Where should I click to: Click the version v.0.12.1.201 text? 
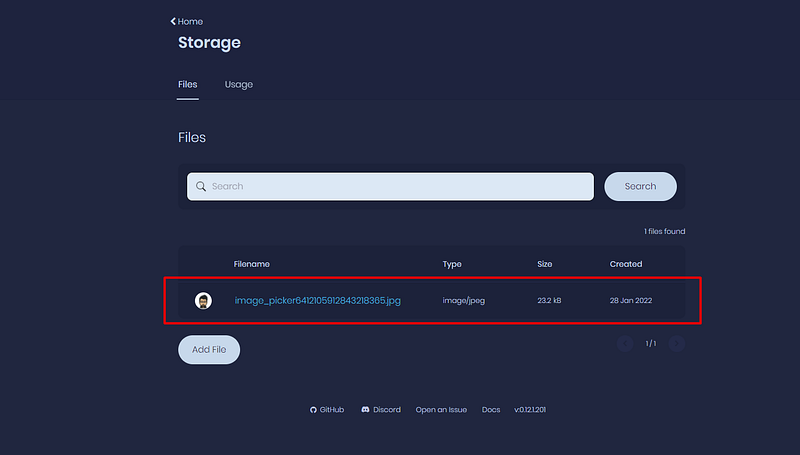[x=530, y=410]
